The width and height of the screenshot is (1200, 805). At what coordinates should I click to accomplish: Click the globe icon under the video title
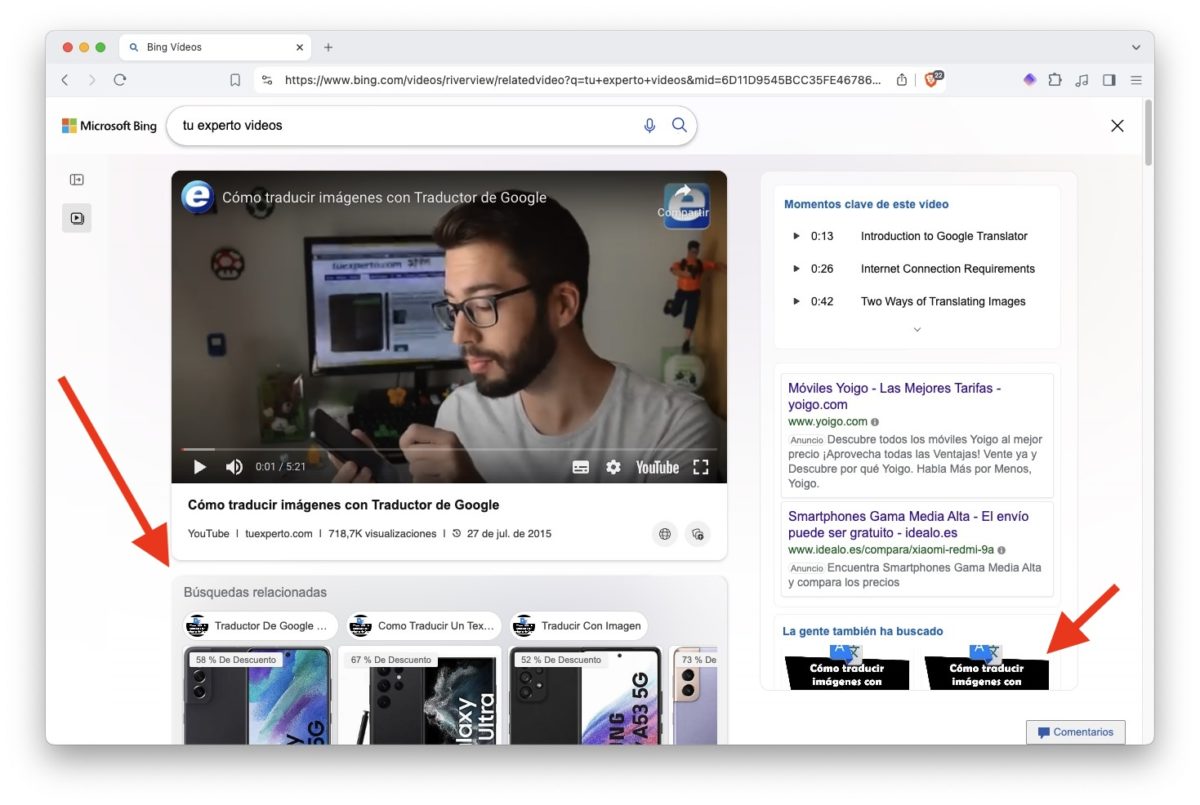point(665,534)
